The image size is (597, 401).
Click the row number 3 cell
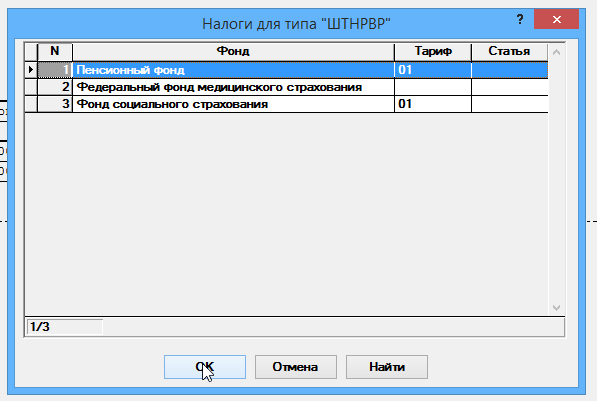55,104
